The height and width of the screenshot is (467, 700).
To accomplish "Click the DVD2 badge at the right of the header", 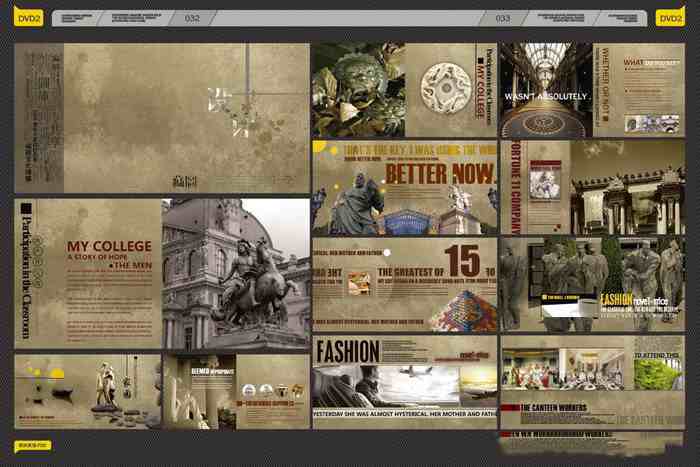I will click(x=670, y=17).
